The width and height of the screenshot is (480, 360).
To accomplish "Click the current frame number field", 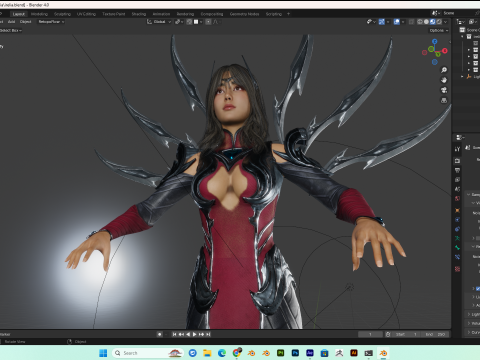I will tap(370, 334).
